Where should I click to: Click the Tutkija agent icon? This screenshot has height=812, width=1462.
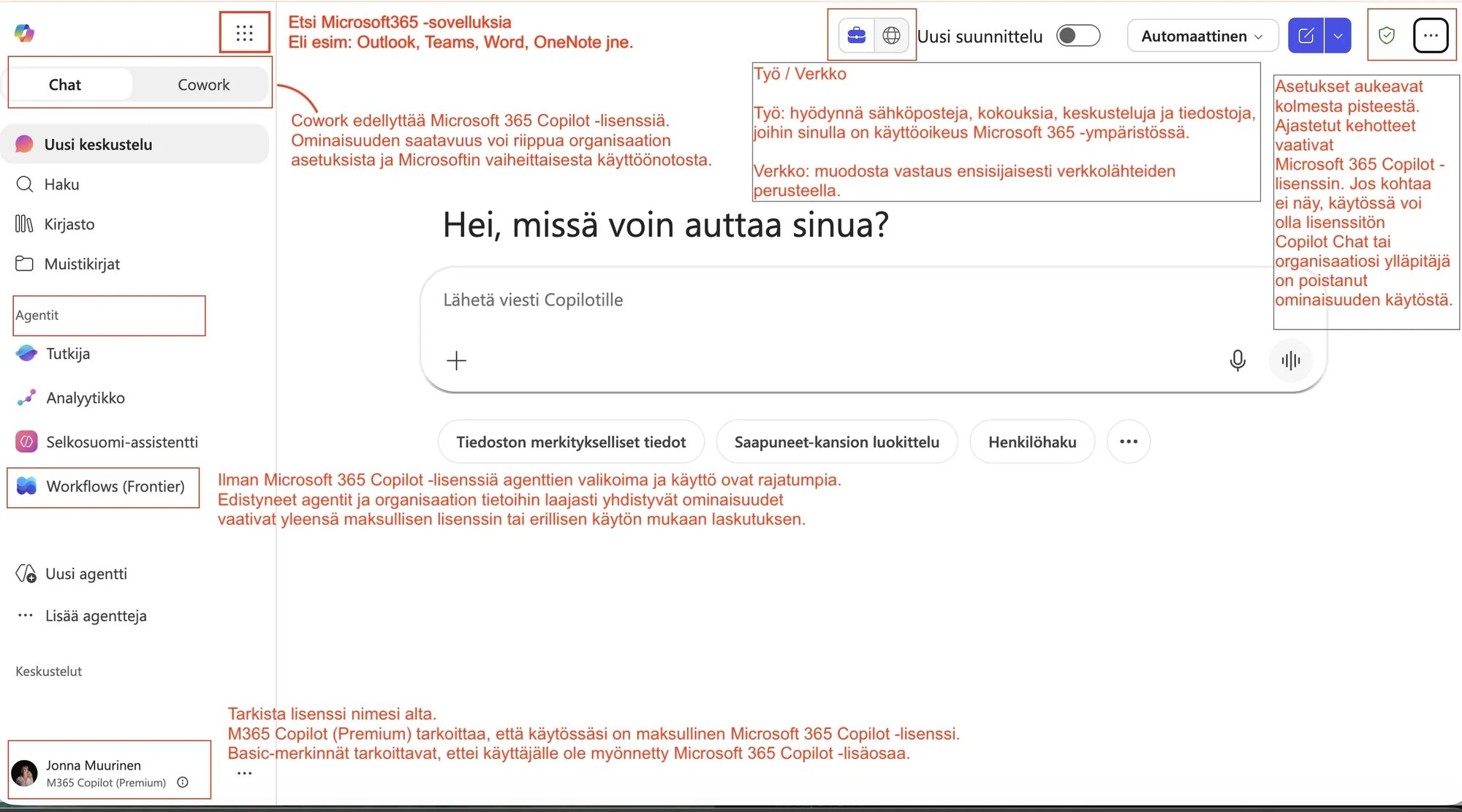pyautogui.click(x=26, y=353)
